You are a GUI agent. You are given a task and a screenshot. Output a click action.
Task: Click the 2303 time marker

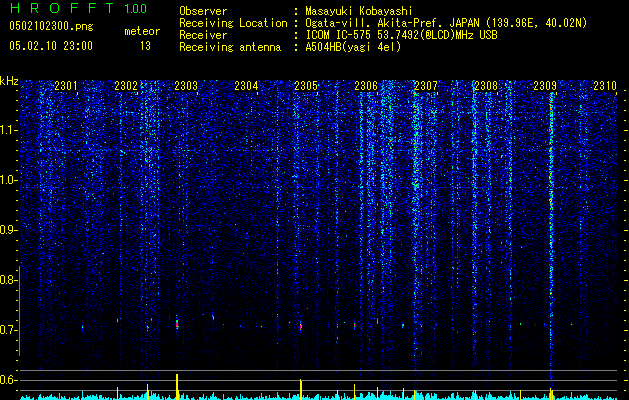coord(186,86)
